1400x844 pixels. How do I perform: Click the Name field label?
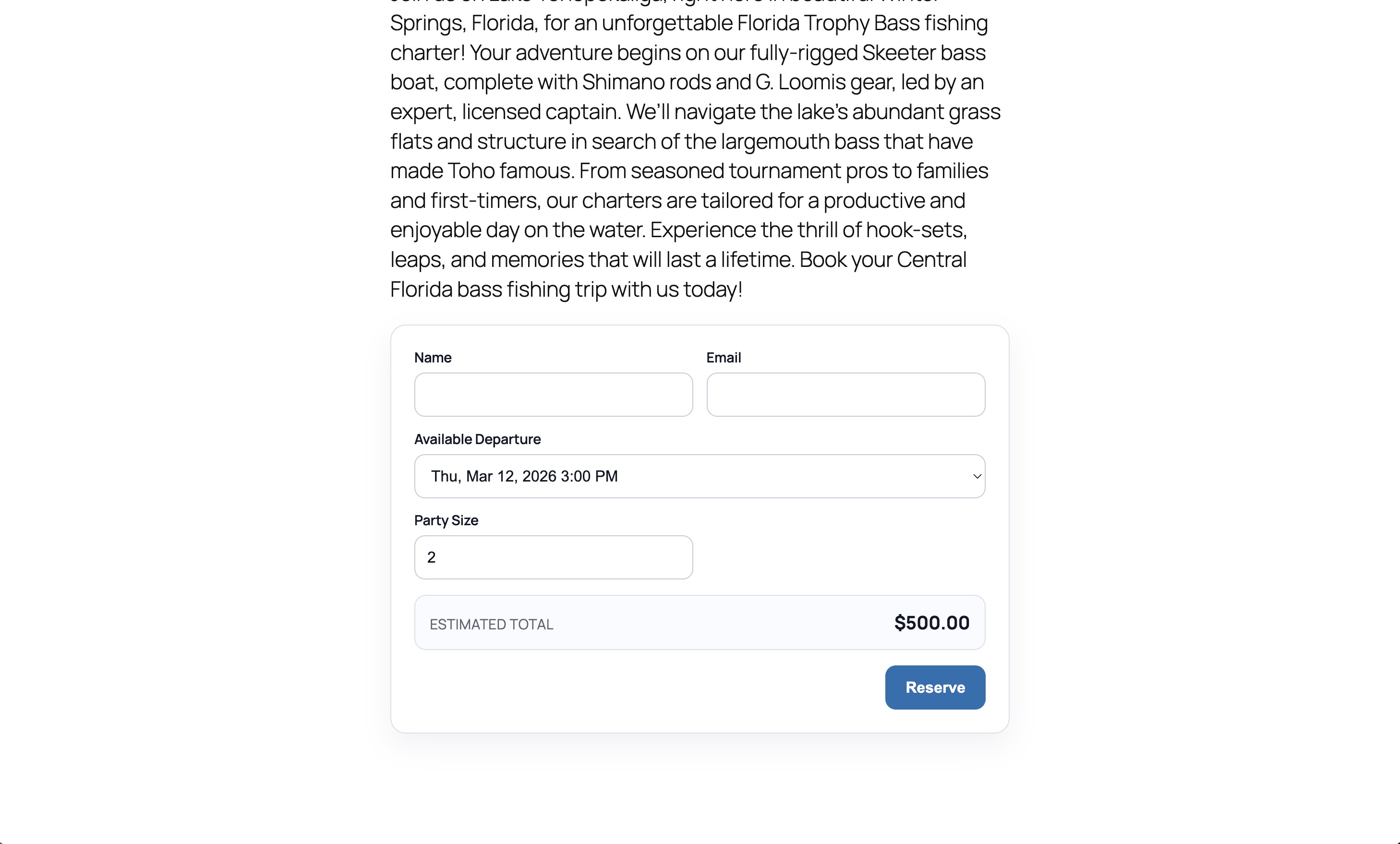tap(433, 357)
